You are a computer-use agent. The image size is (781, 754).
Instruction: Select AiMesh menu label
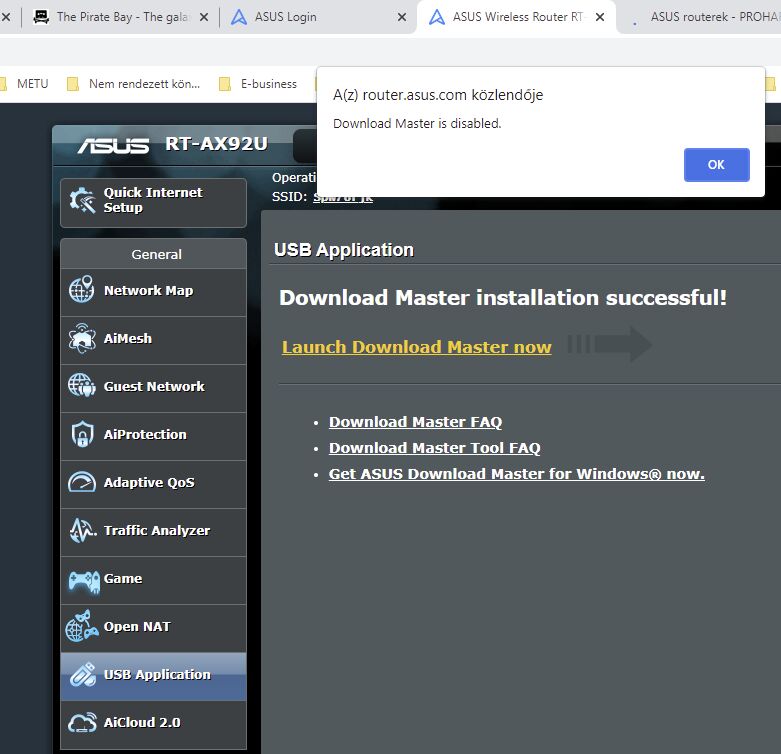128,338
